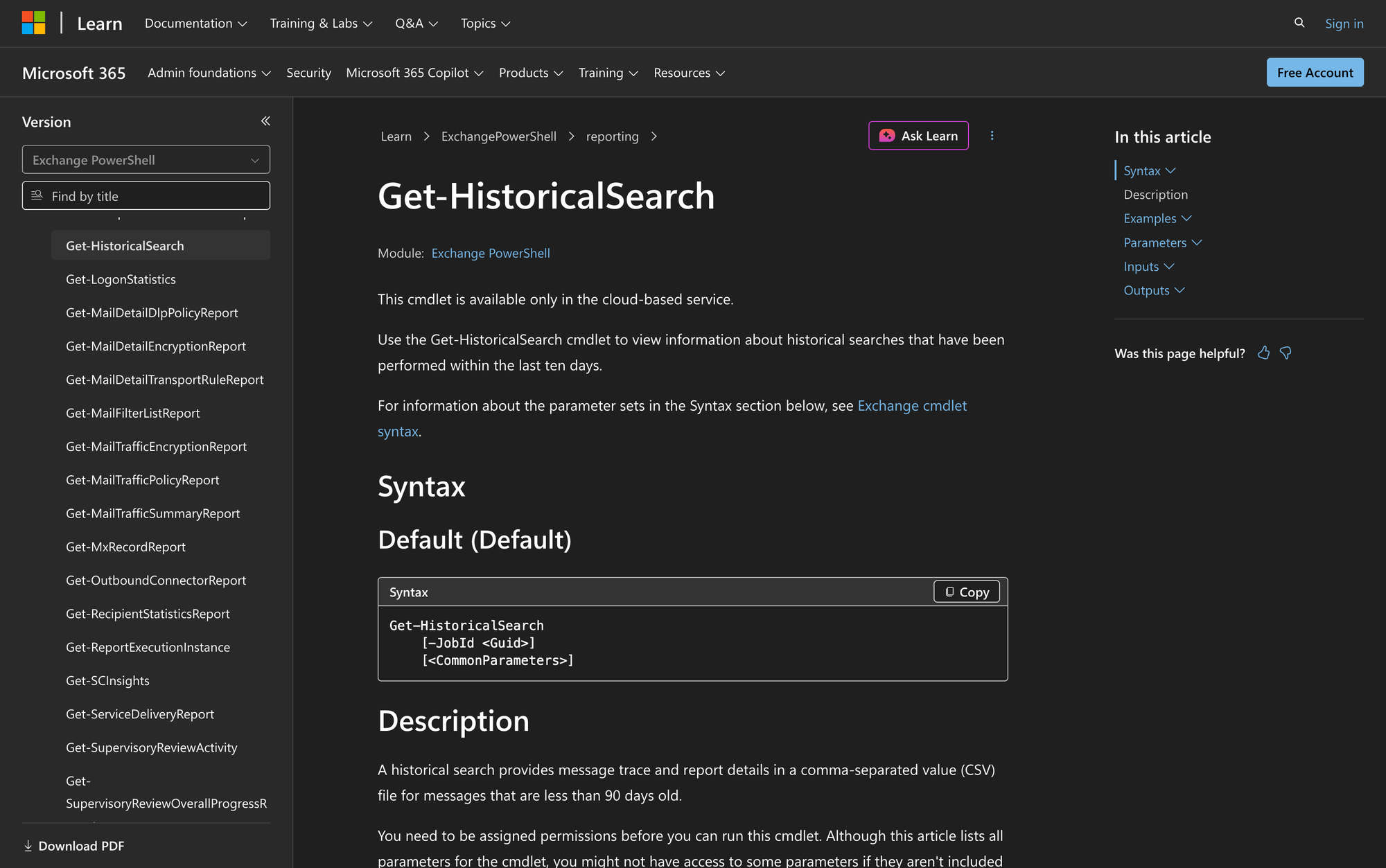The height and width of the screenshot is (868, 1386).
Task: Click reporting in the breadcrumb
Action: tap(612, 136)
